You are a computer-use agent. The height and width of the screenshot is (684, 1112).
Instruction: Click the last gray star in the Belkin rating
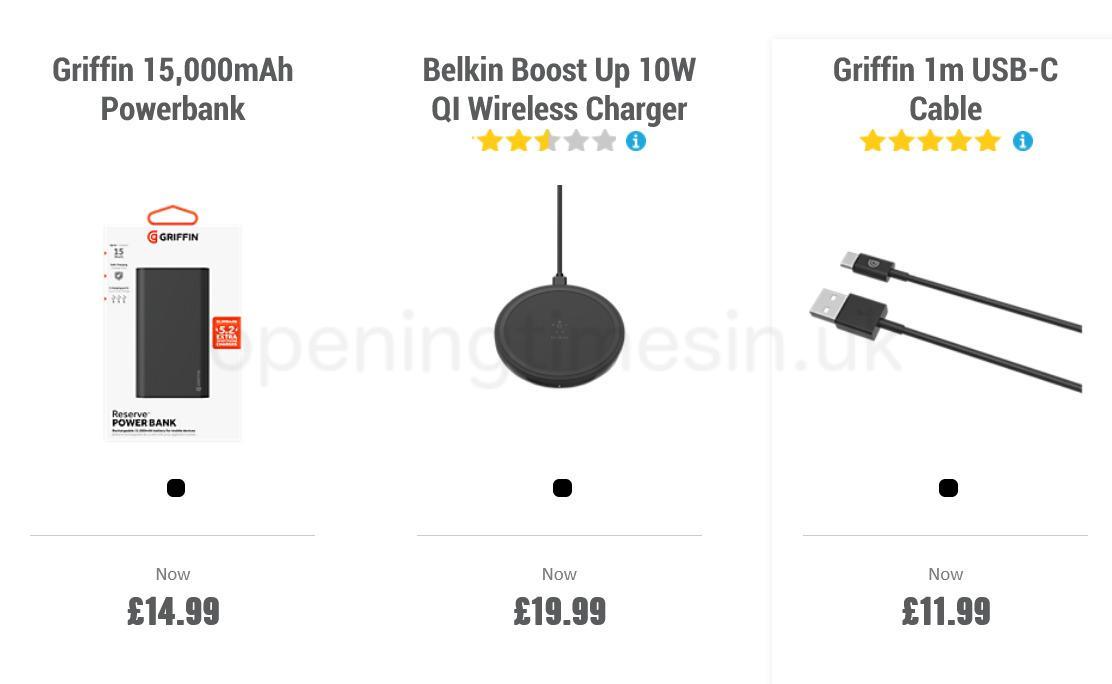coord(605,141)
